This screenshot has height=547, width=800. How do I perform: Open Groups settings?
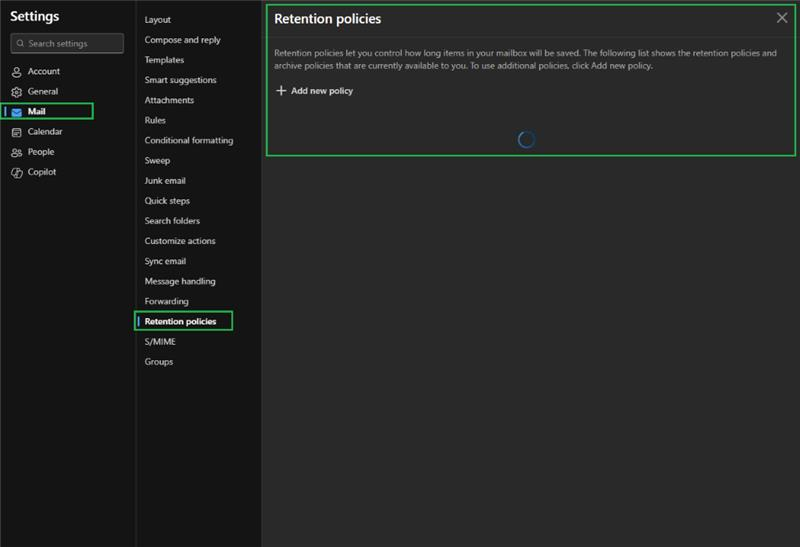[x=159, y=361]
